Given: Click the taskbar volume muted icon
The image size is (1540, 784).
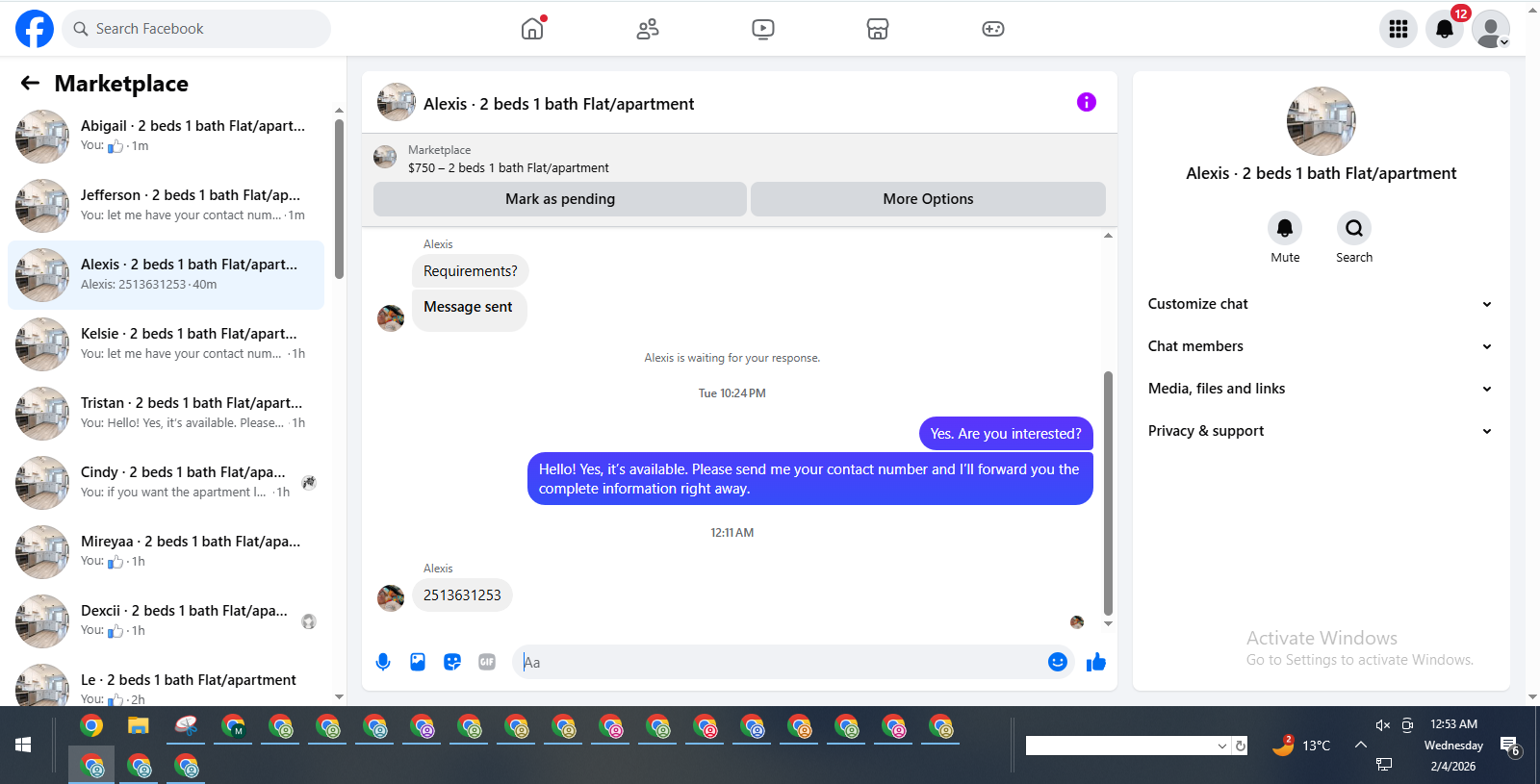Looking at the screenshot, I should click(1383, 725).
